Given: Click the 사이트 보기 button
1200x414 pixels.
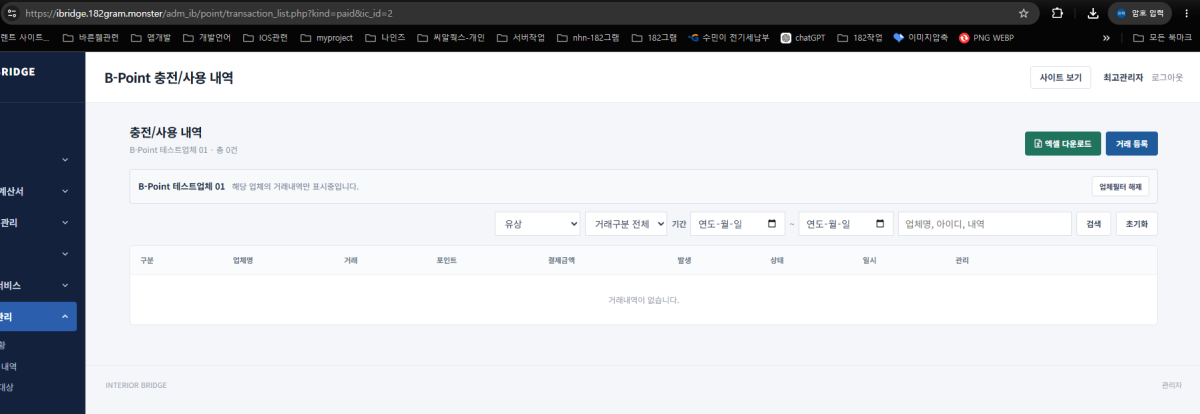Looking at the screenshot, I should click(x=1060, y=77).
